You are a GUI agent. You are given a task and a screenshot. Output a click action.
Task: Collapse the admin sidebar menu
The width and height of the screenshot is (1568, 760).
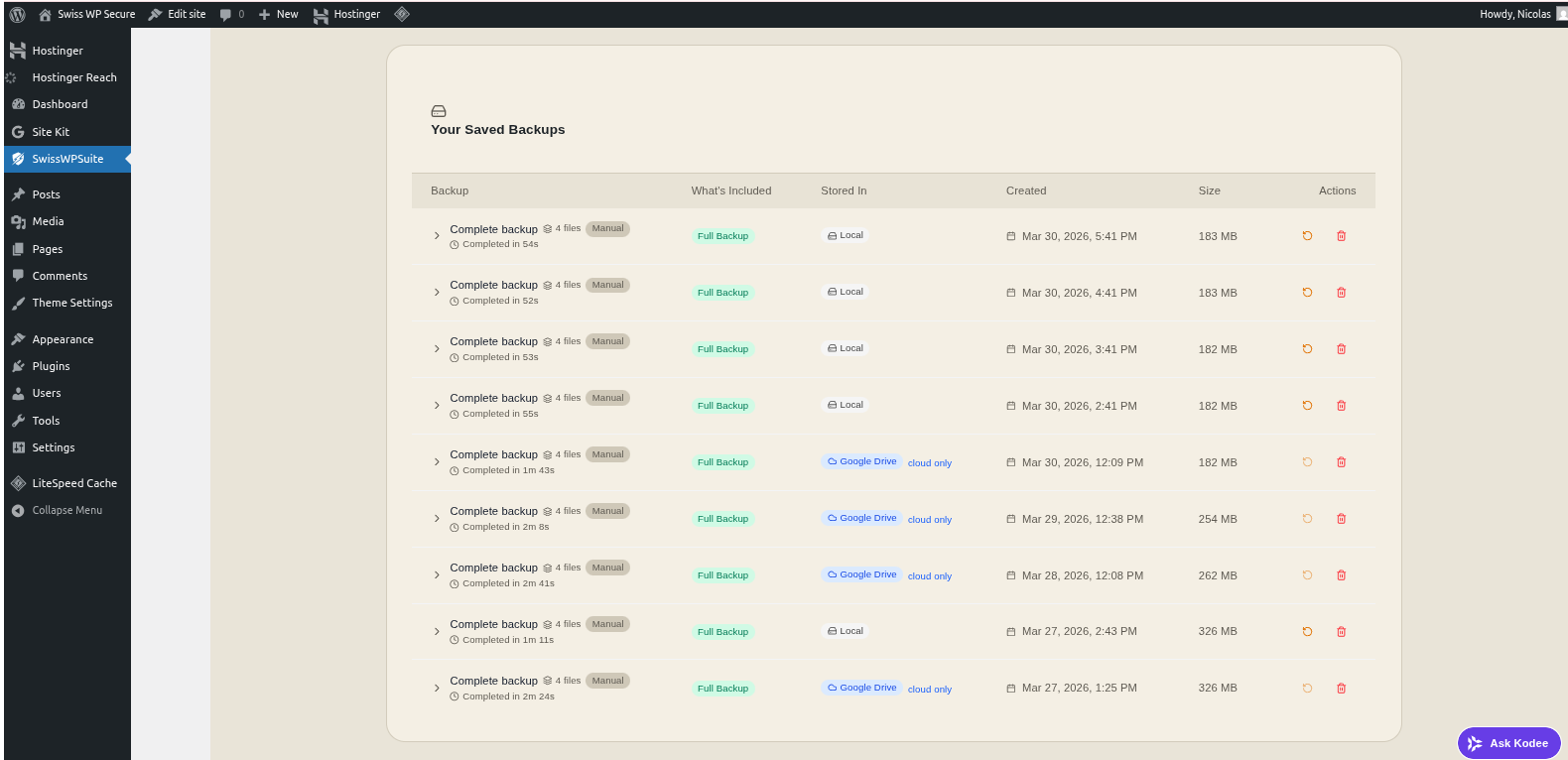coord(66,510)
